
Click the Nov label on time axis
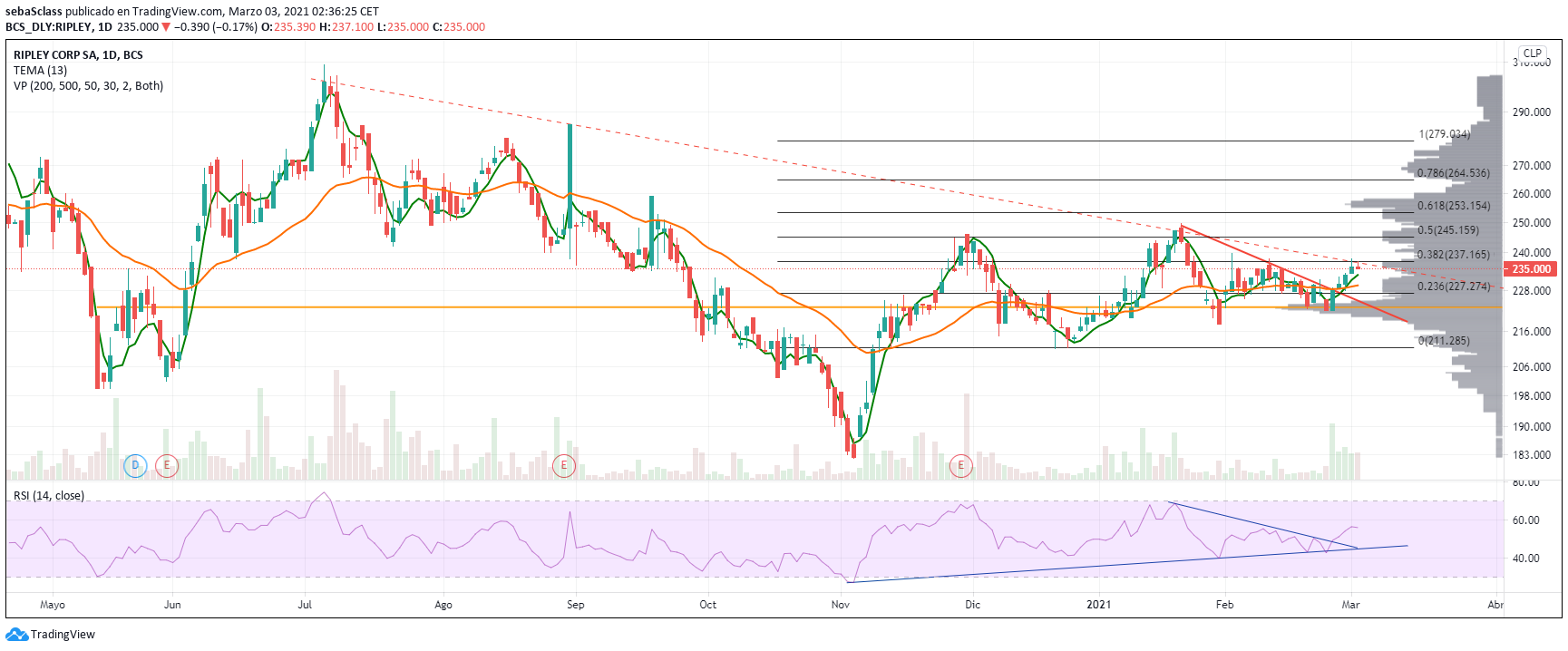[841, 605]
